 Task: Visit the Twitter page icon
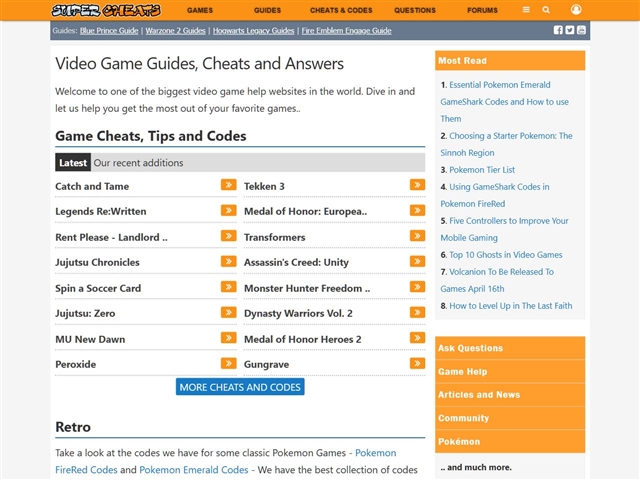[x=570, y=30]
